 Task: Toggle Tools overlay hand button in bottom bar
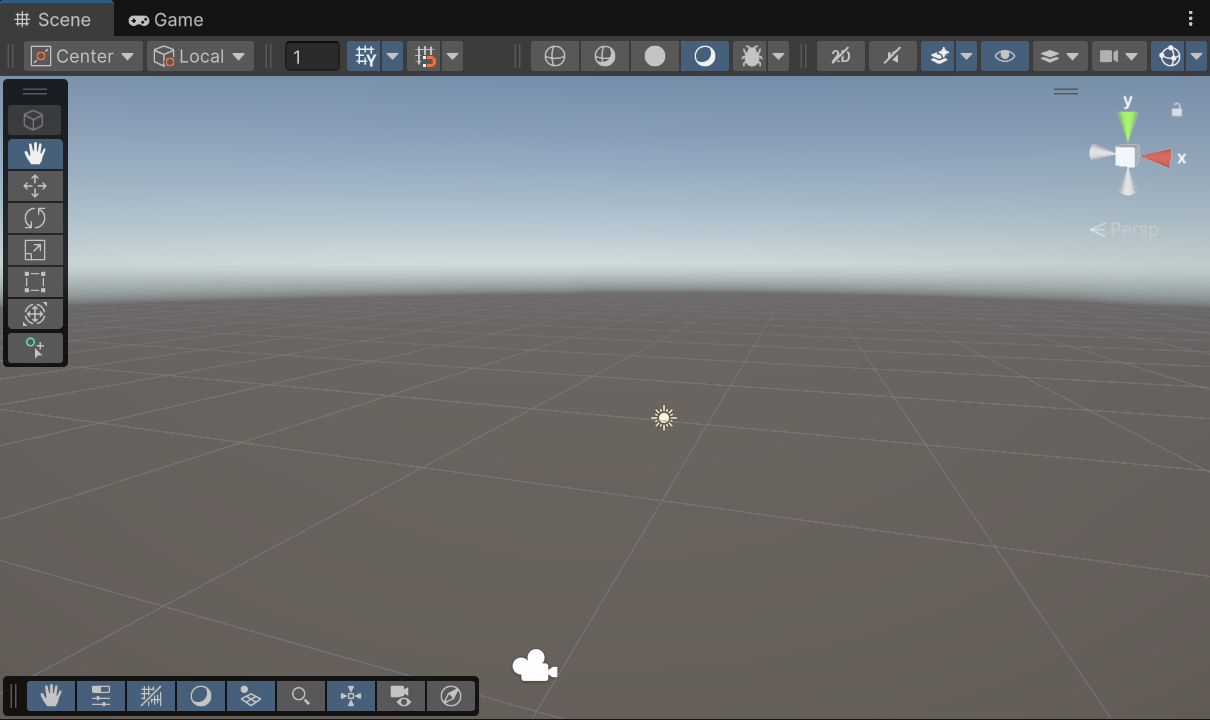tap(51, 696)
